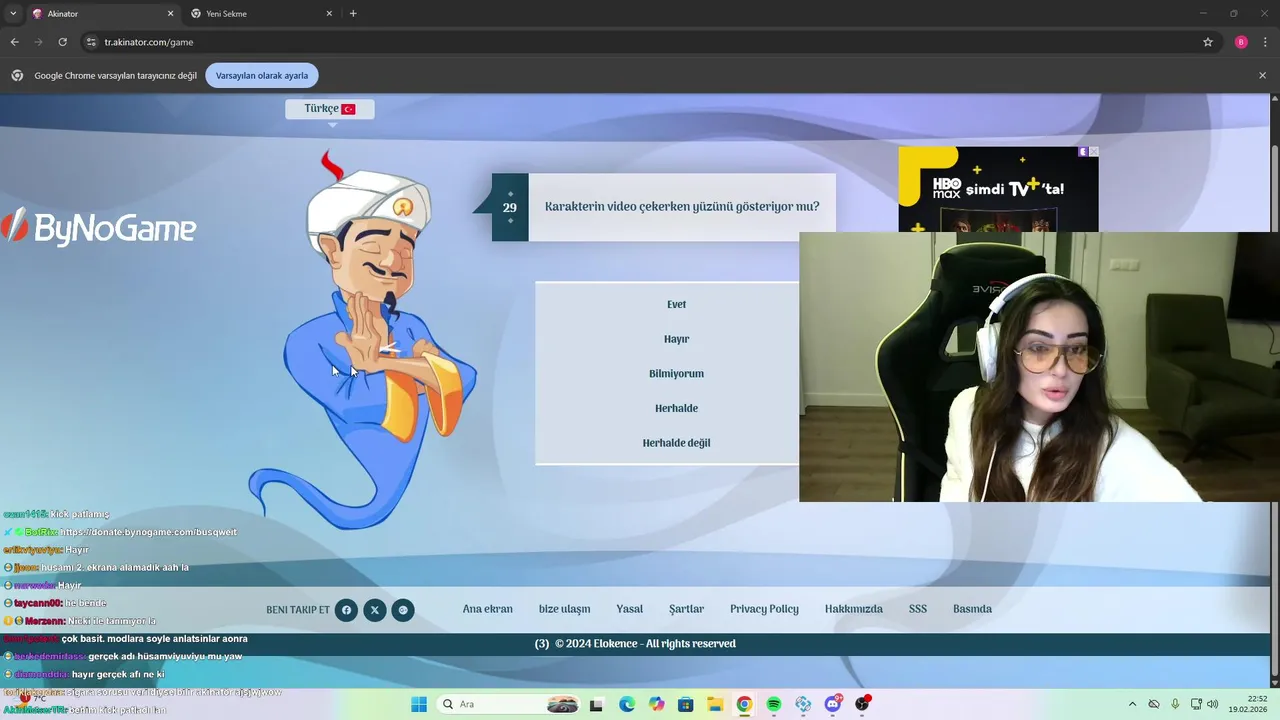
Task: Answer Hayır to the Akinator question
Action: coord(676,339)
